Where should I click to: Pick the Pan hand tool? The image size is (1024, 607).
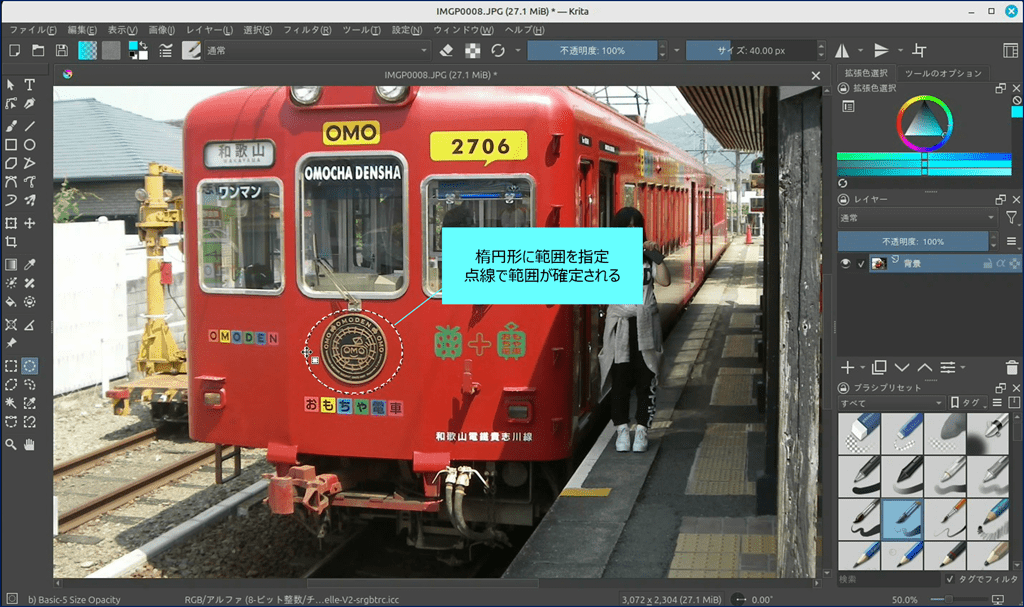[30, 444]
